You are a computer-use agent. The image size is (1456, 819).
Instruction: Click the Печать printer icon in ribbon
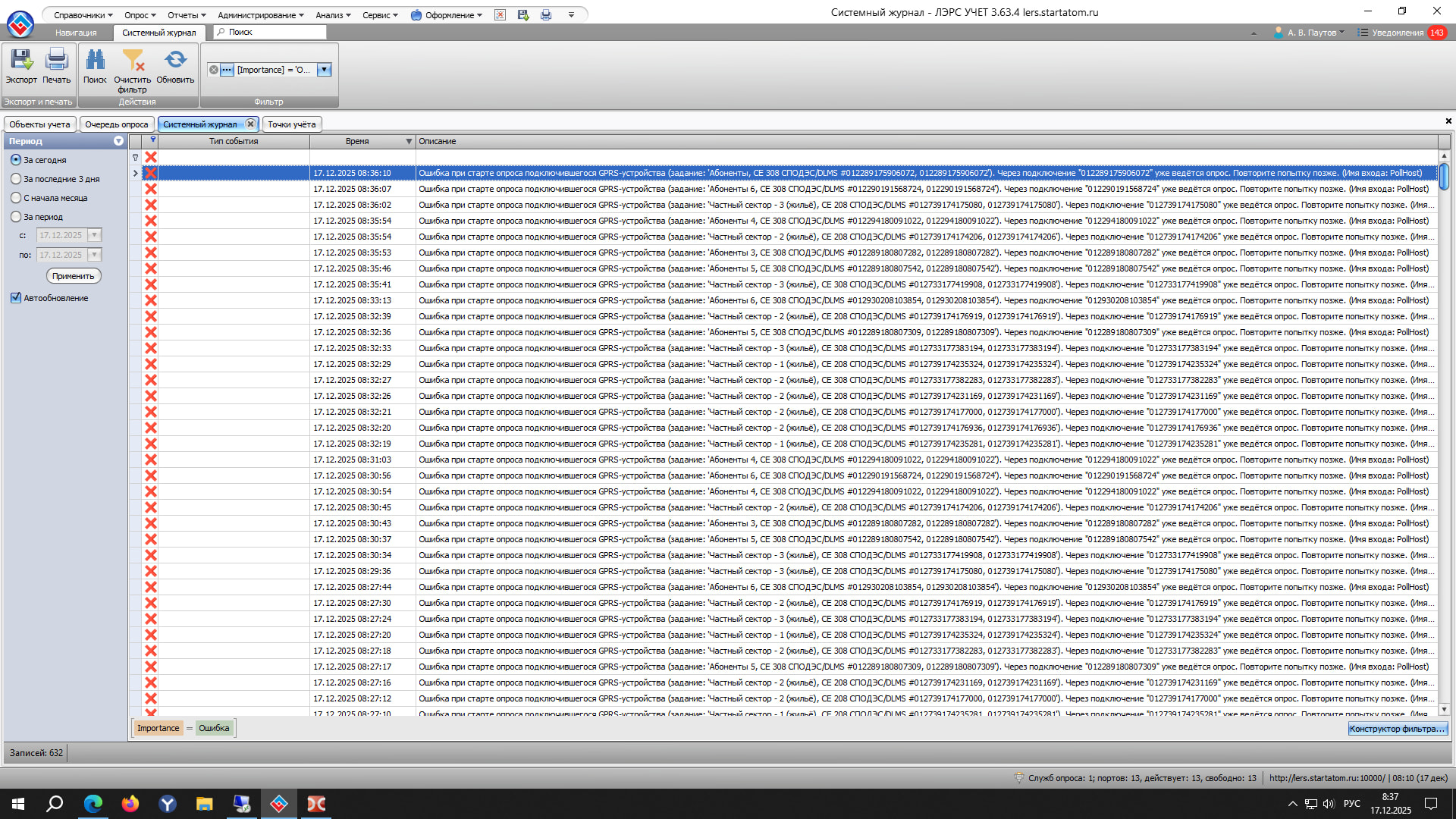click(56, 61)
